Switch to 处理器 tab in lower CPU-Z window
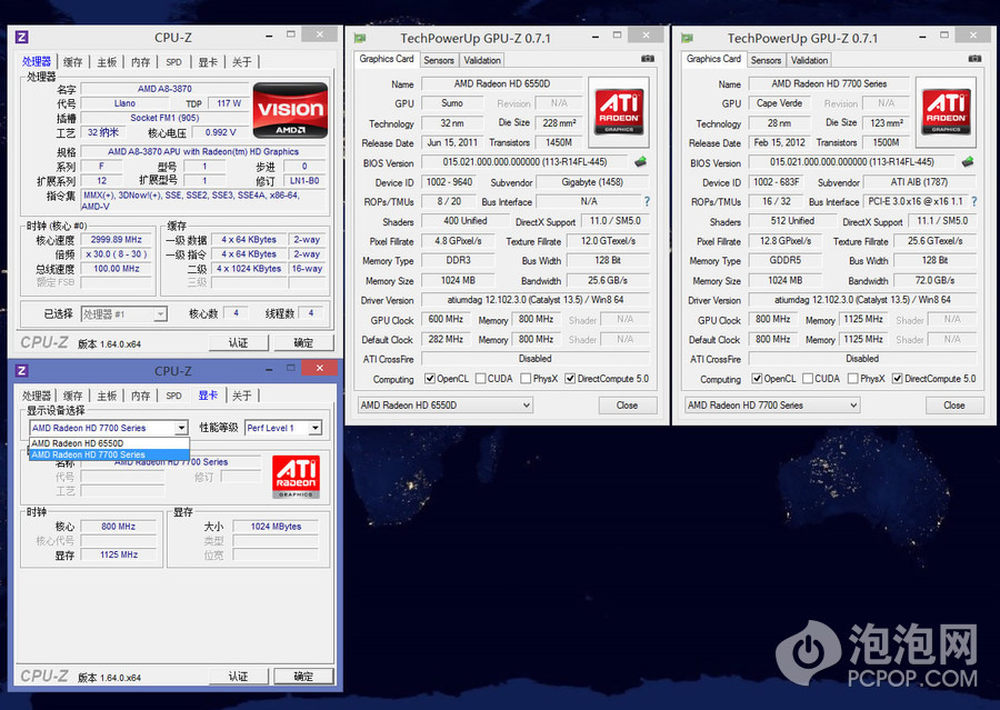 pyautogui.click(x=36, y=396)
